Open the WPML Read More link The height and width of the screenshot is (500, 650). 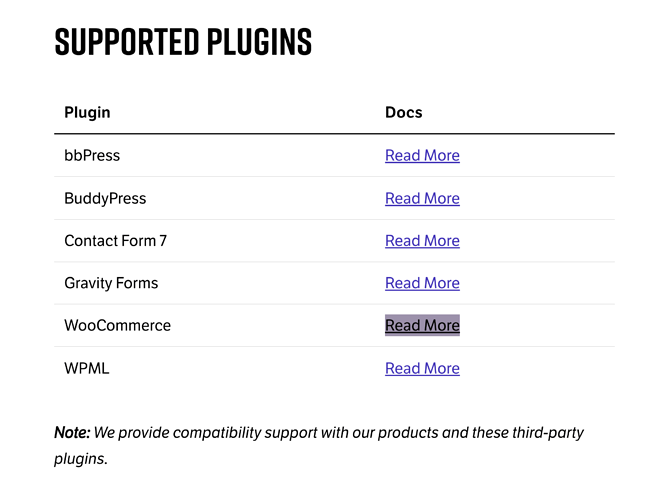tap(422, 368)
